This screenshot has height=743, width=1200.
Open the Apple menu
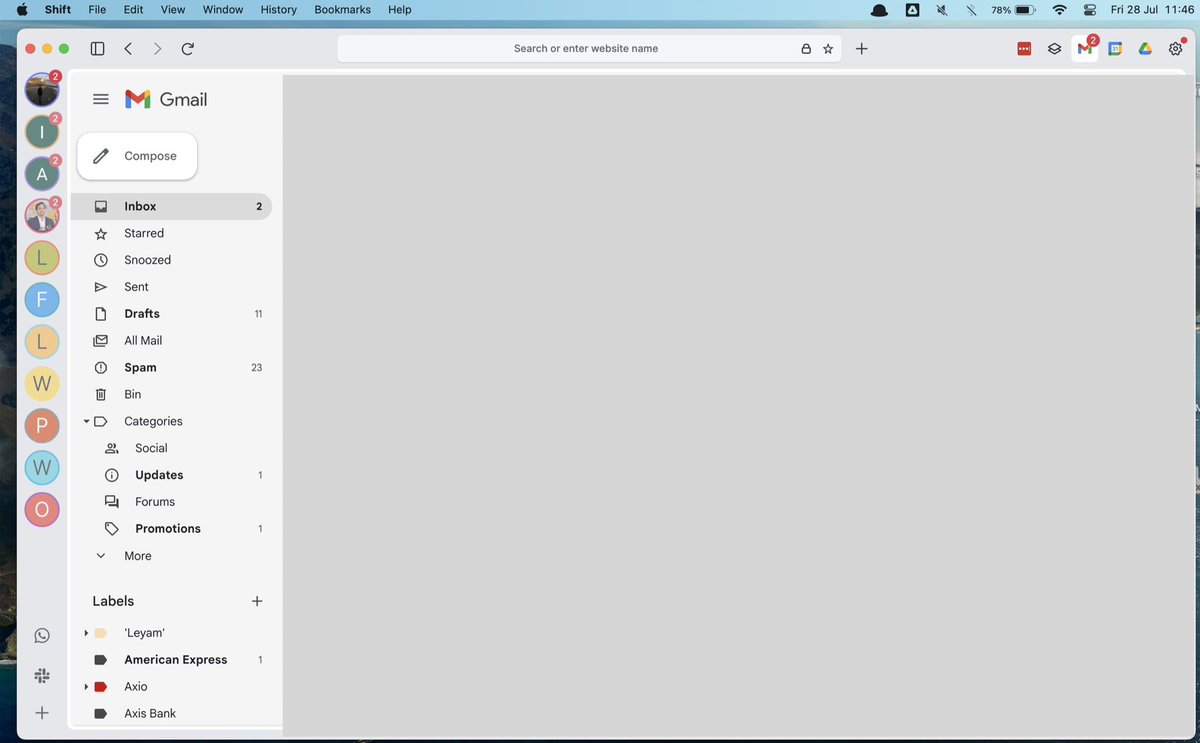click(x=22, y=9)
